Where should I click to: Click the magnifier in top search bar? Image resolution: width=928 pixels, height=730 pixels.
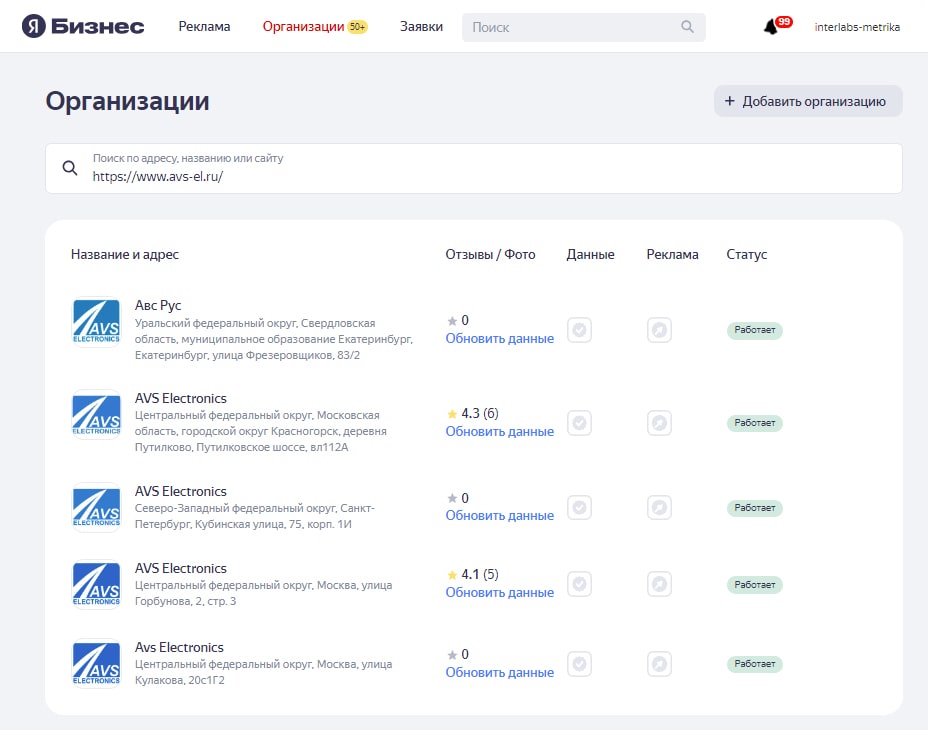pos(687,27)
